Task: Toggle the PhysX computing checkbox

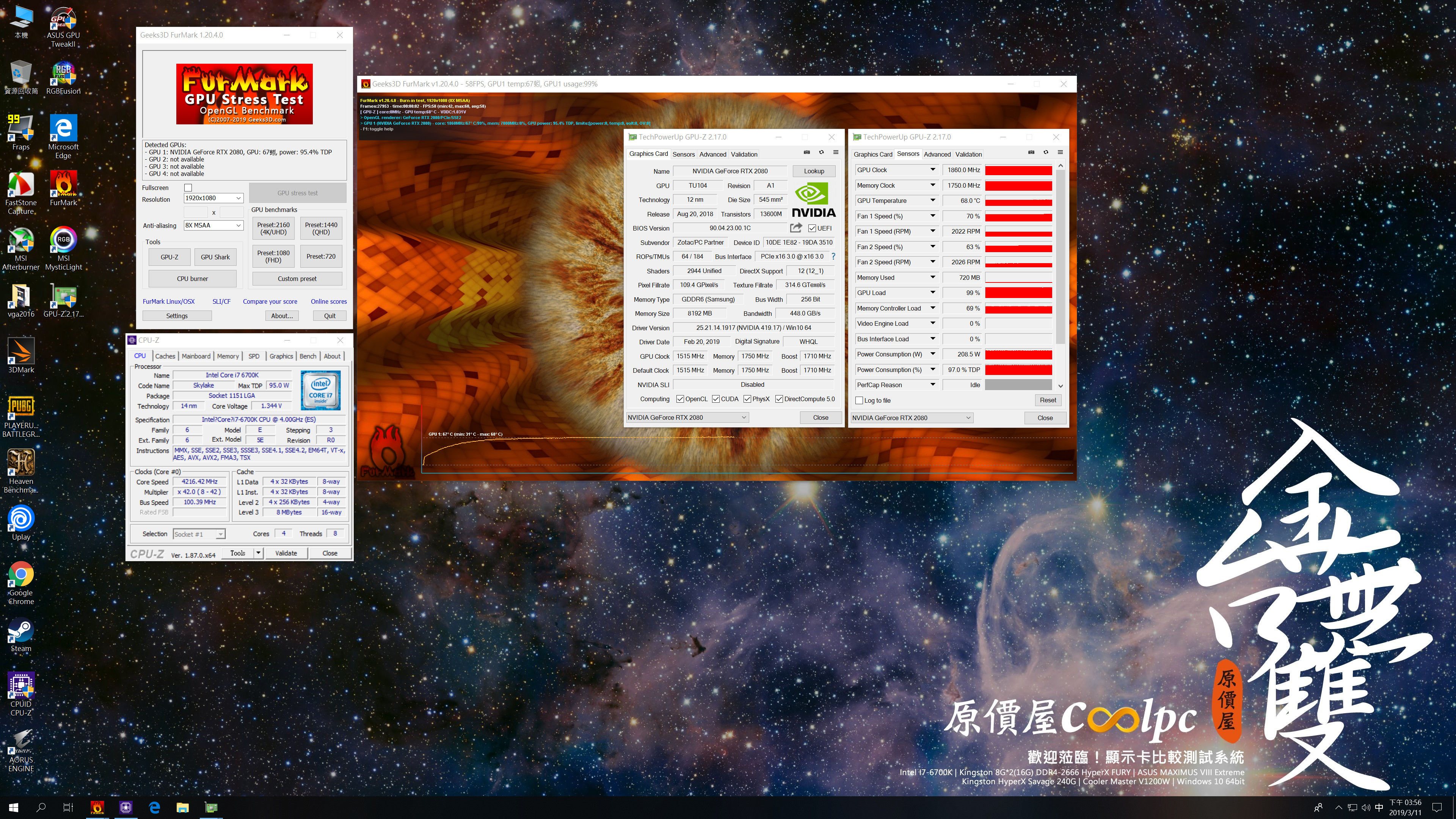Action: (747, 399)
